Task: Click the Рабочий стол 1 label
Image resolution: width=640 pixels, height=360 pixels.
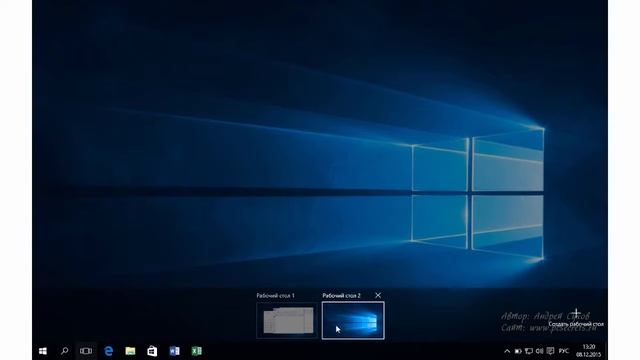Action: click(x=276, y=296)
